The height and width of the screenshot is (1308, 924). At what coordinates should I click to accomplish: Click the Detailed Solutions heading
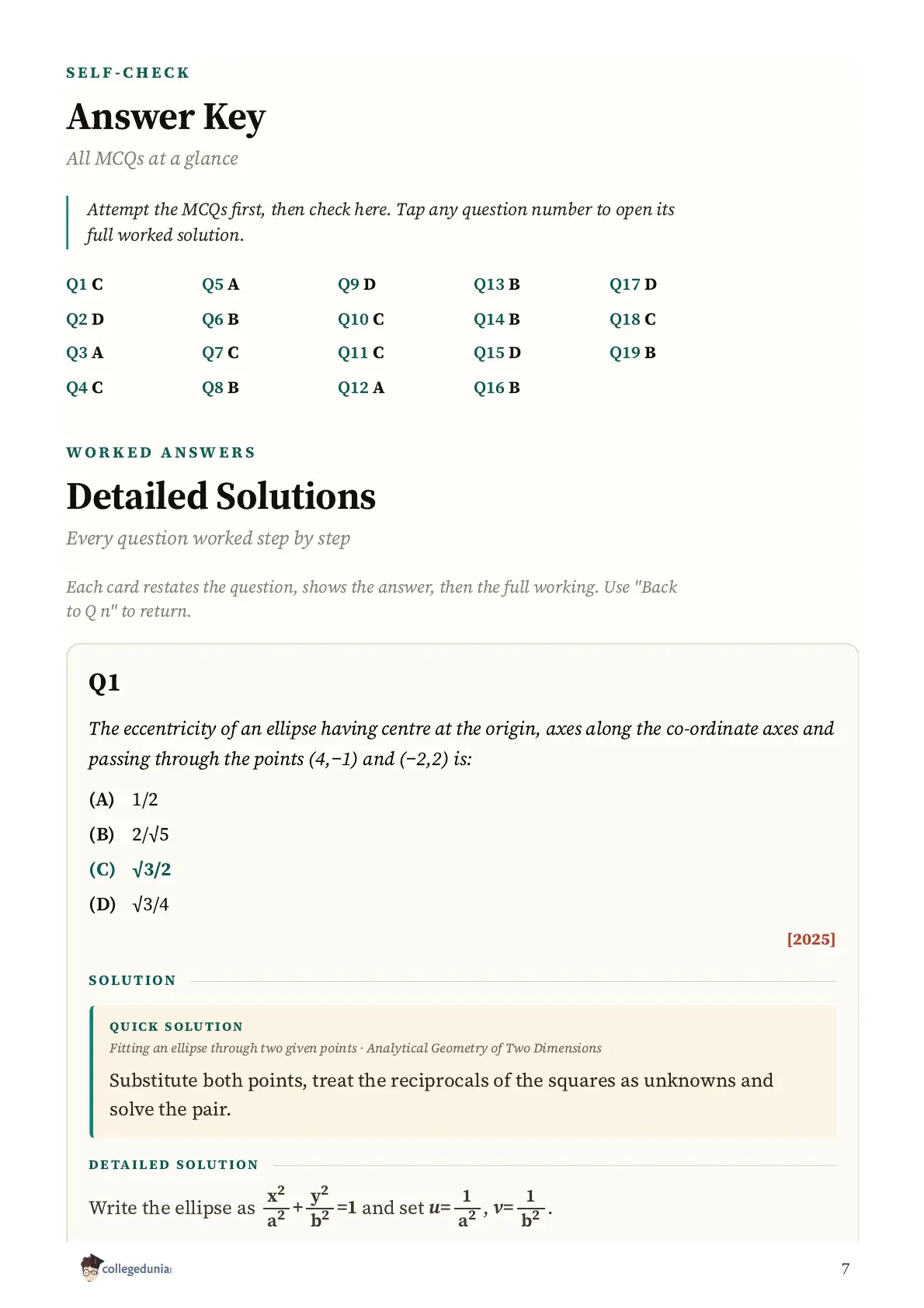221,496
